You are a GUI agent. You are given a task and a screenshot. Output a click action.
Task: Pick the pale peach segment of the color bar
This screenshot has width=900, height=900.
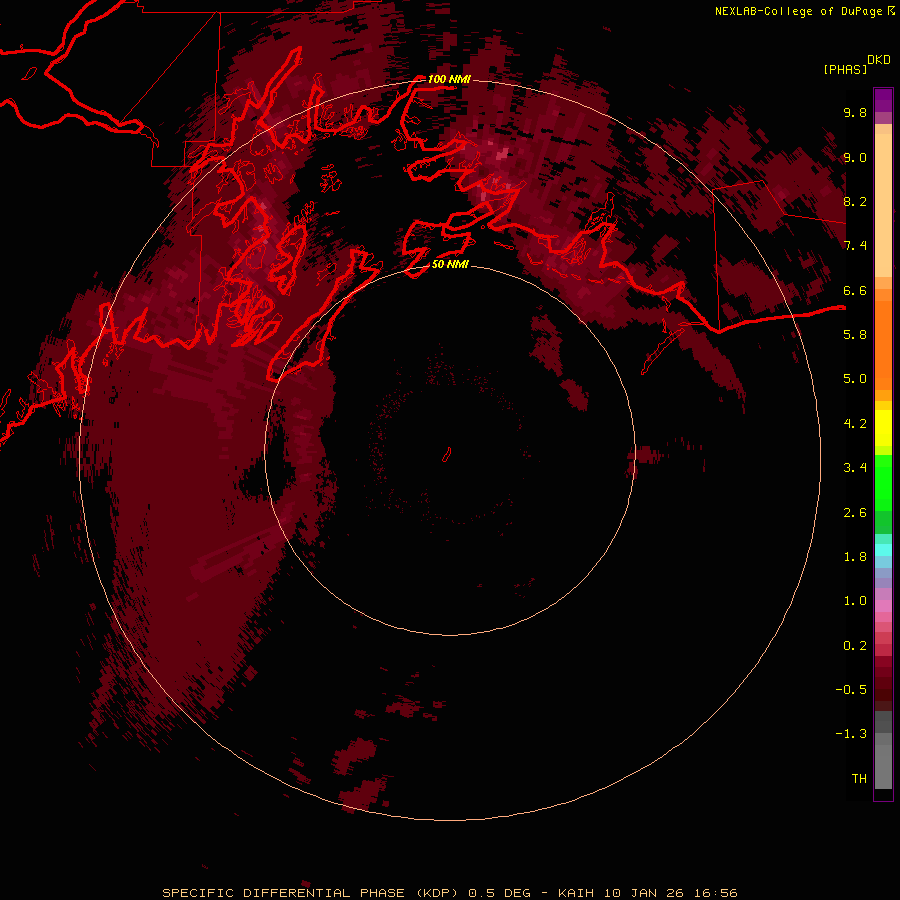coord(883,205)
